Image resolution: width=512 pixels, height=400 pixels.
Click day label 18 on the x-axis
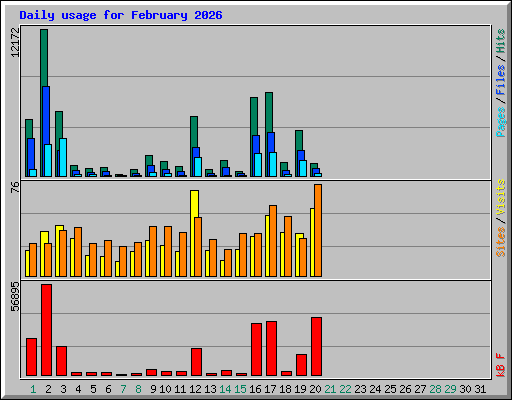coord(285,389)
